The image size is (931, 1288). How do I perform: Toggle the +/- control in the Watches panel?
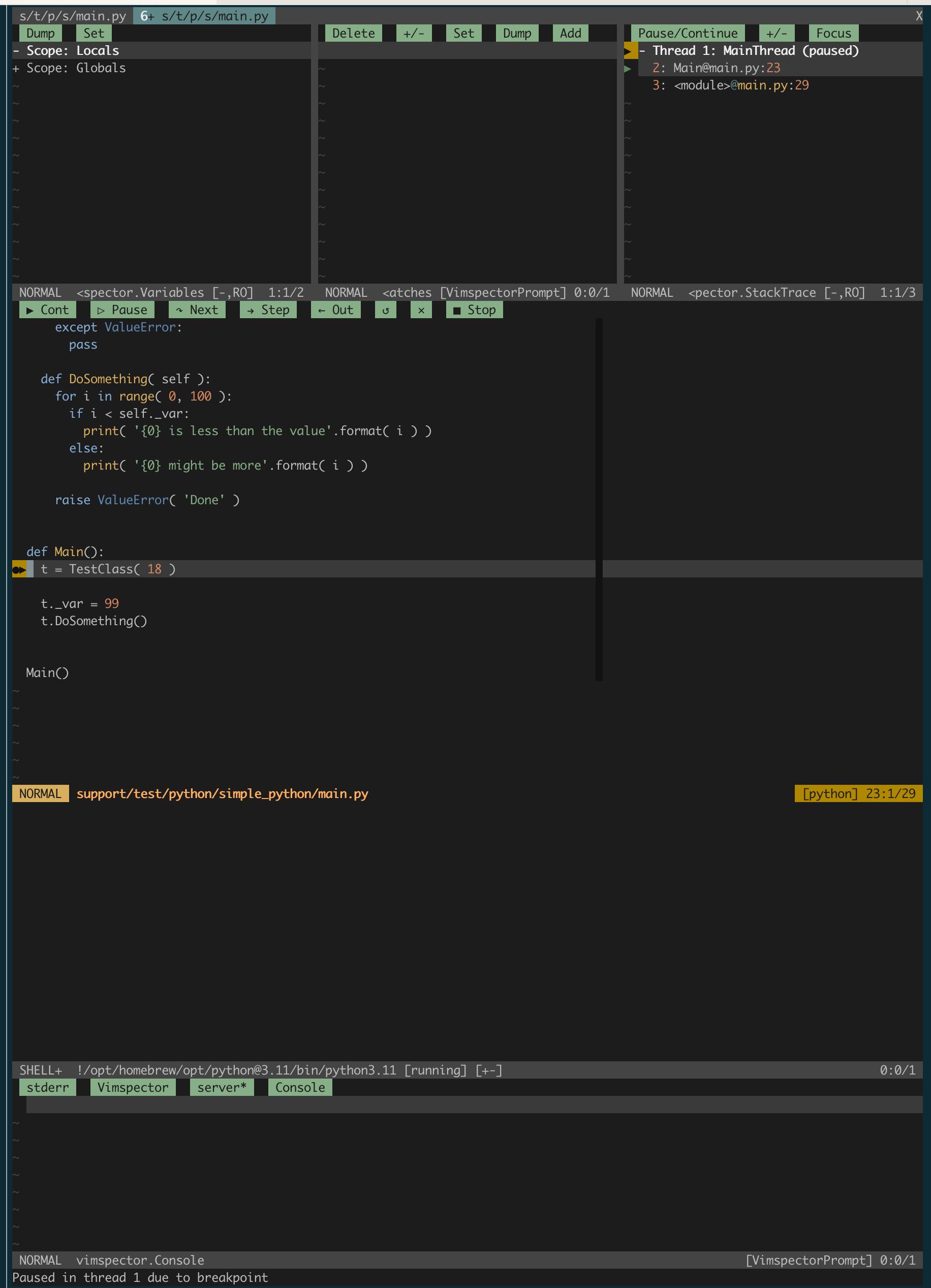click(x=413, y=33)
